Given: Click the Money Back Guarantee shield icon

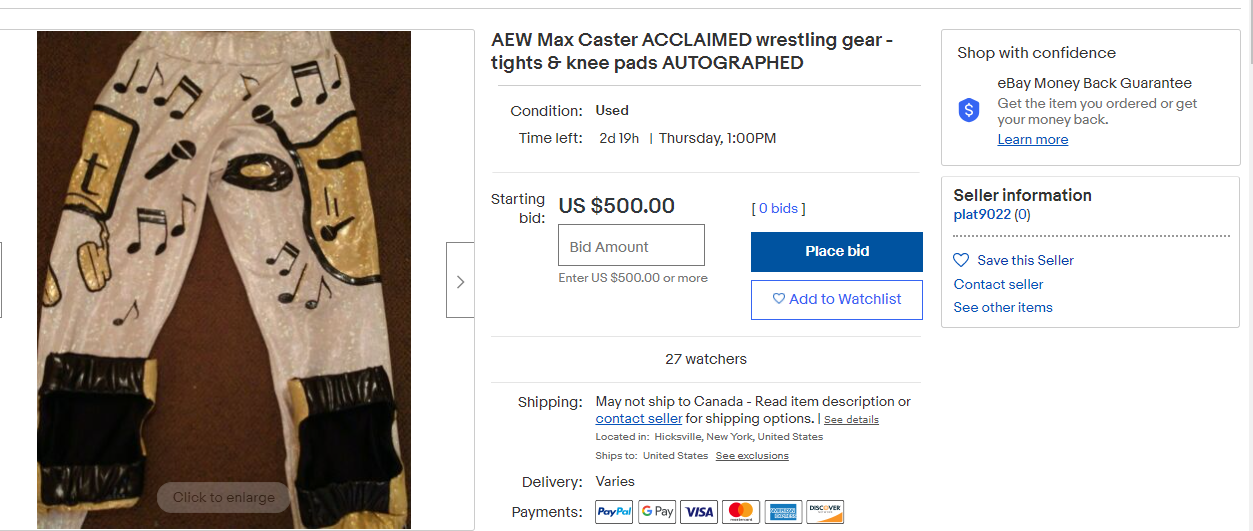Looking at the screenshot, I should point(969,111).
